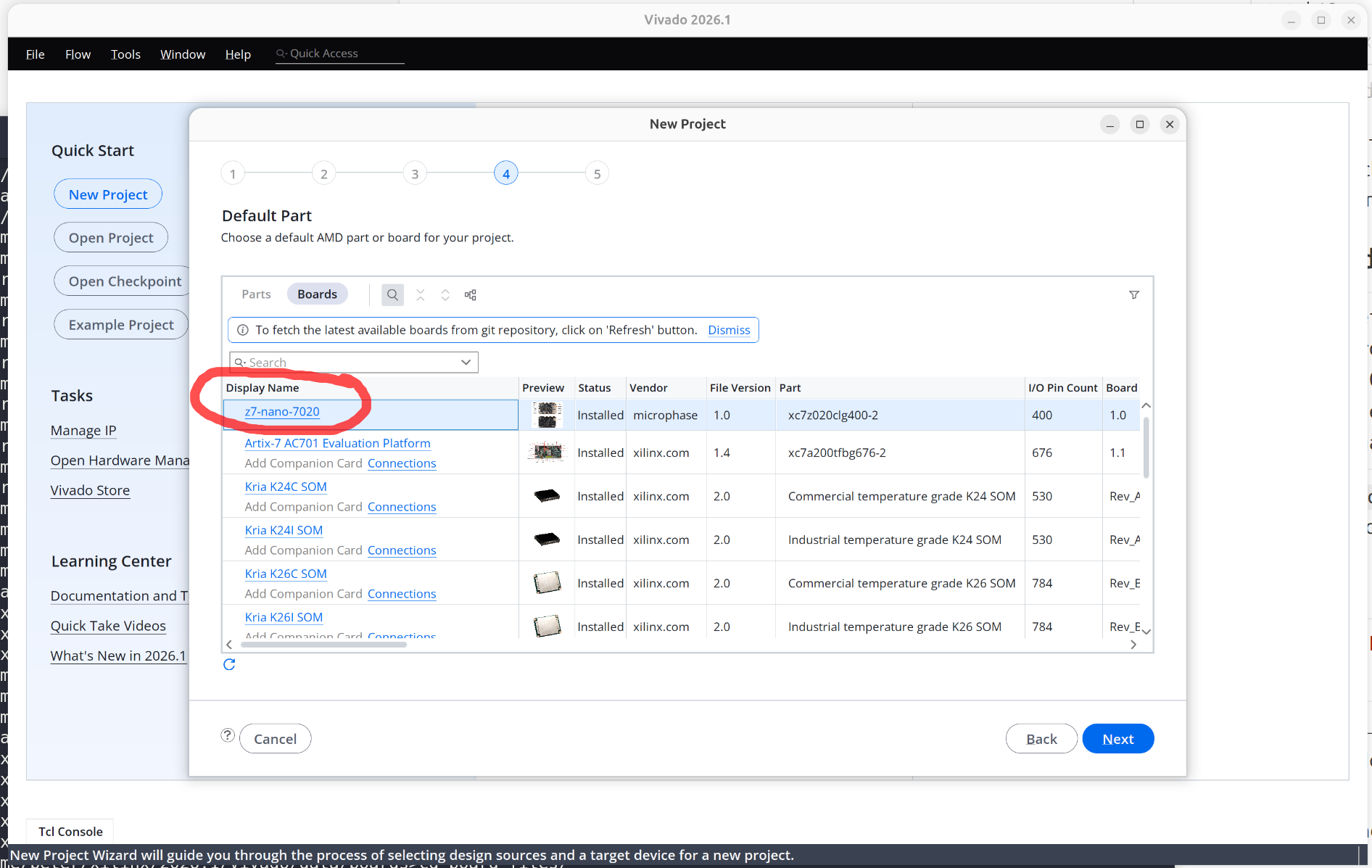The width and height of the screenshot is (1372, 868).
Task: Click the Back button
Action: [x=1042, y=739]
